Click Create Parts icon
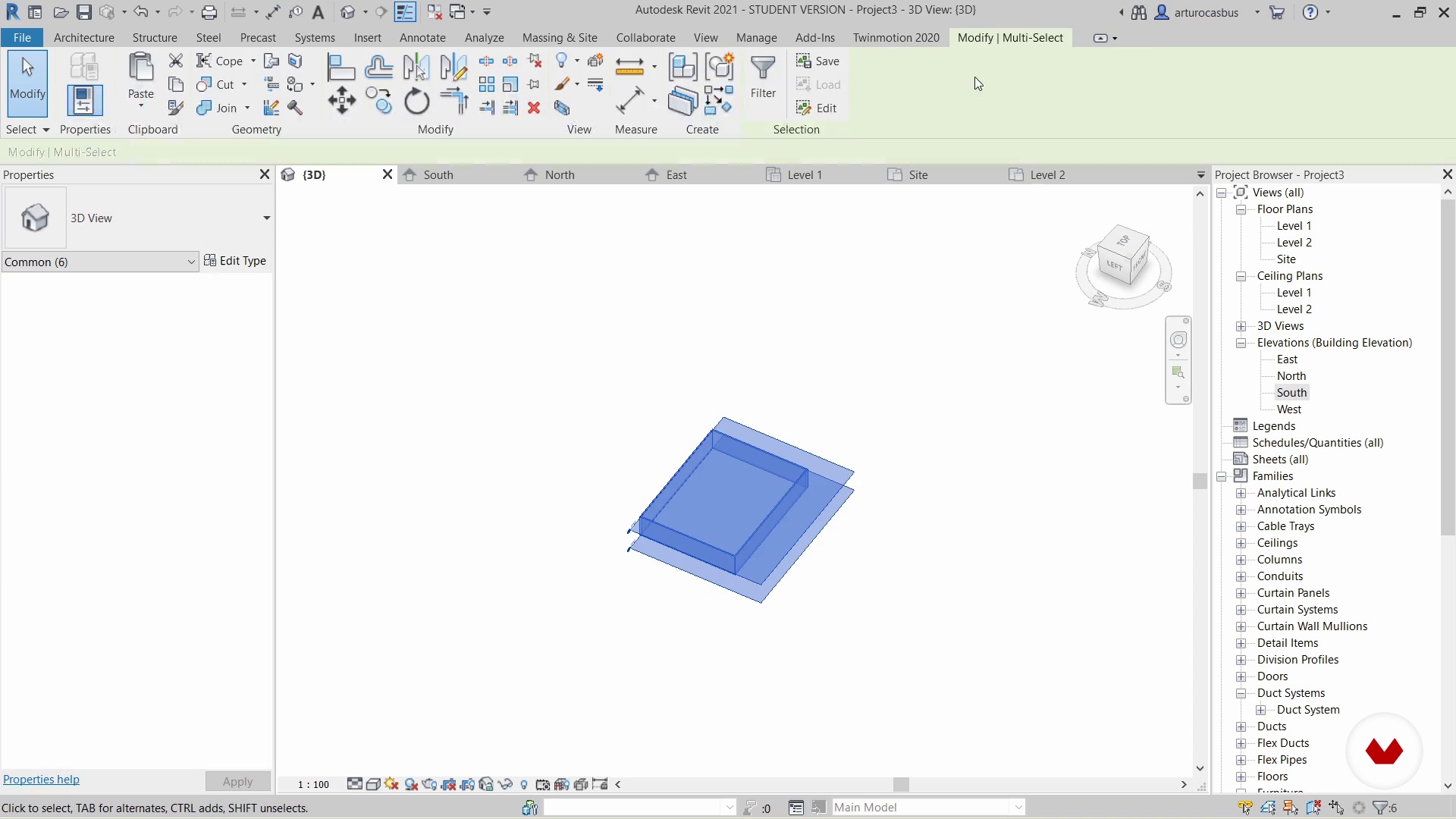1456x819 pixels. (x=682, y=101)
